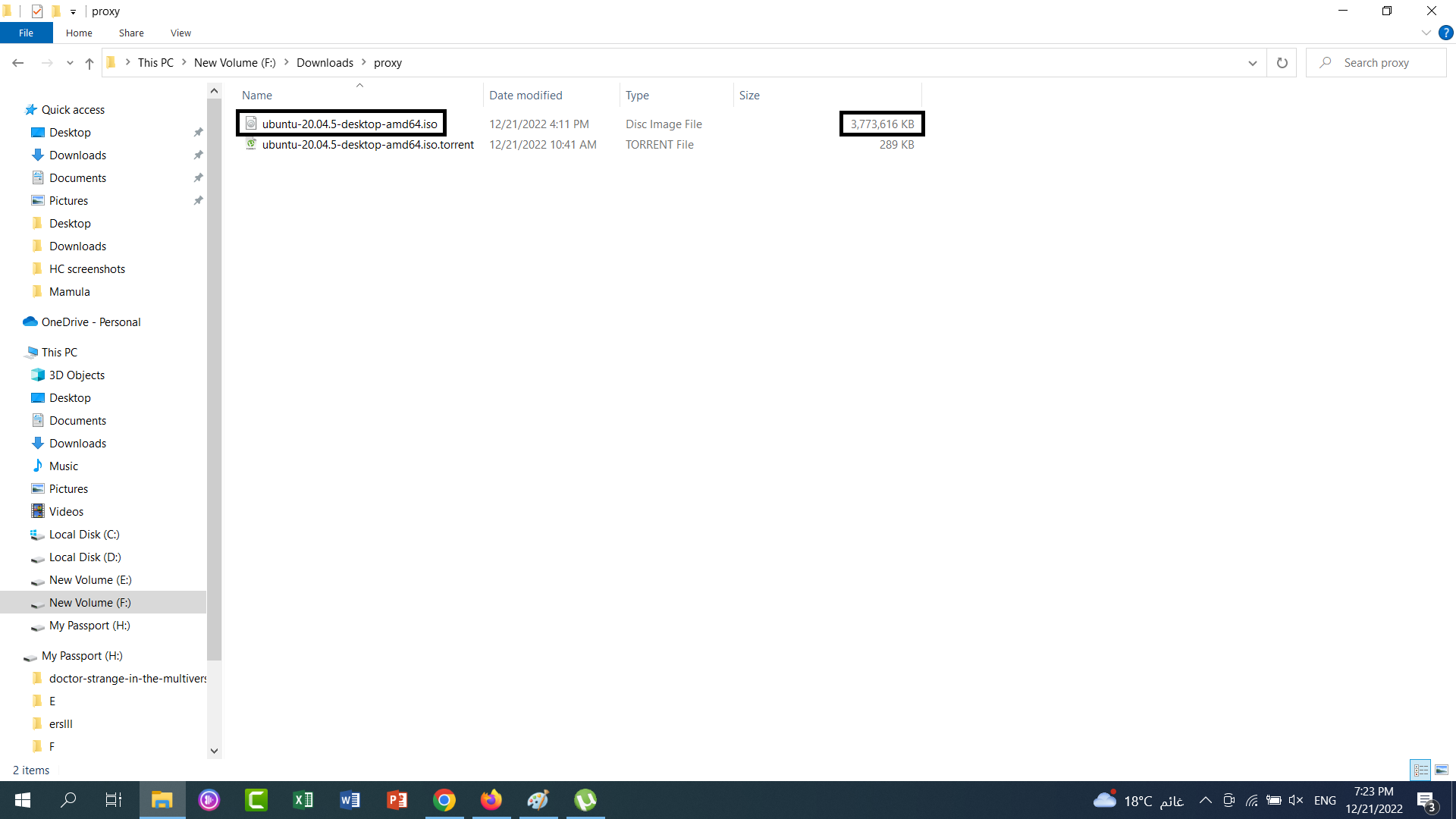Open taskbar Search
Image resolution: width=1456 pixels, height=819 pixels.
(68, 800)
